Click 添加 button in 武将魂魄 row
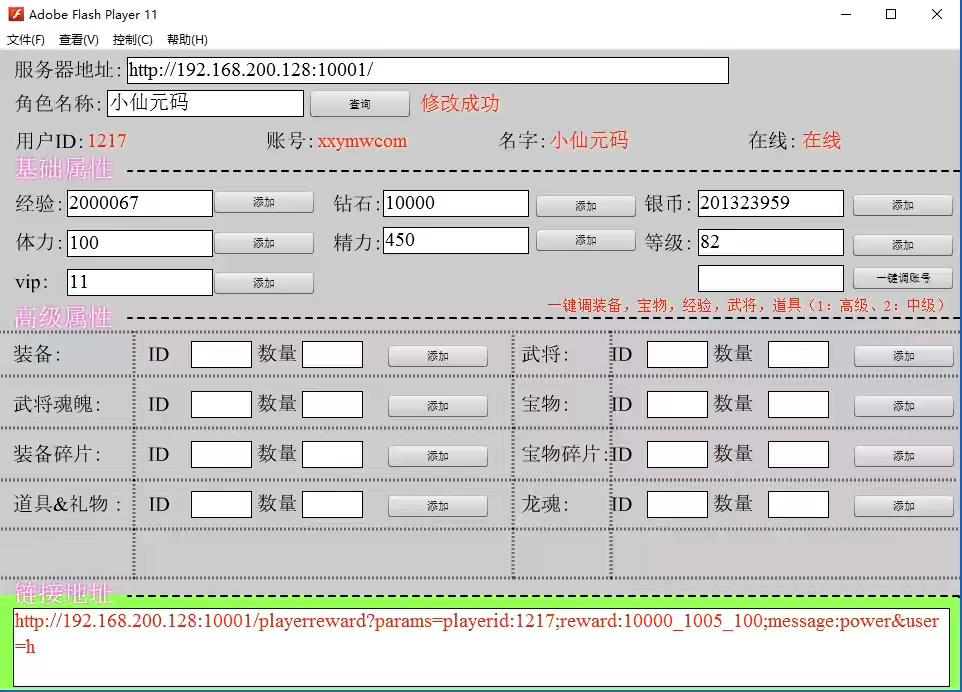The height and width of the screenshot is (692, 962). click(x=438, y=407)
